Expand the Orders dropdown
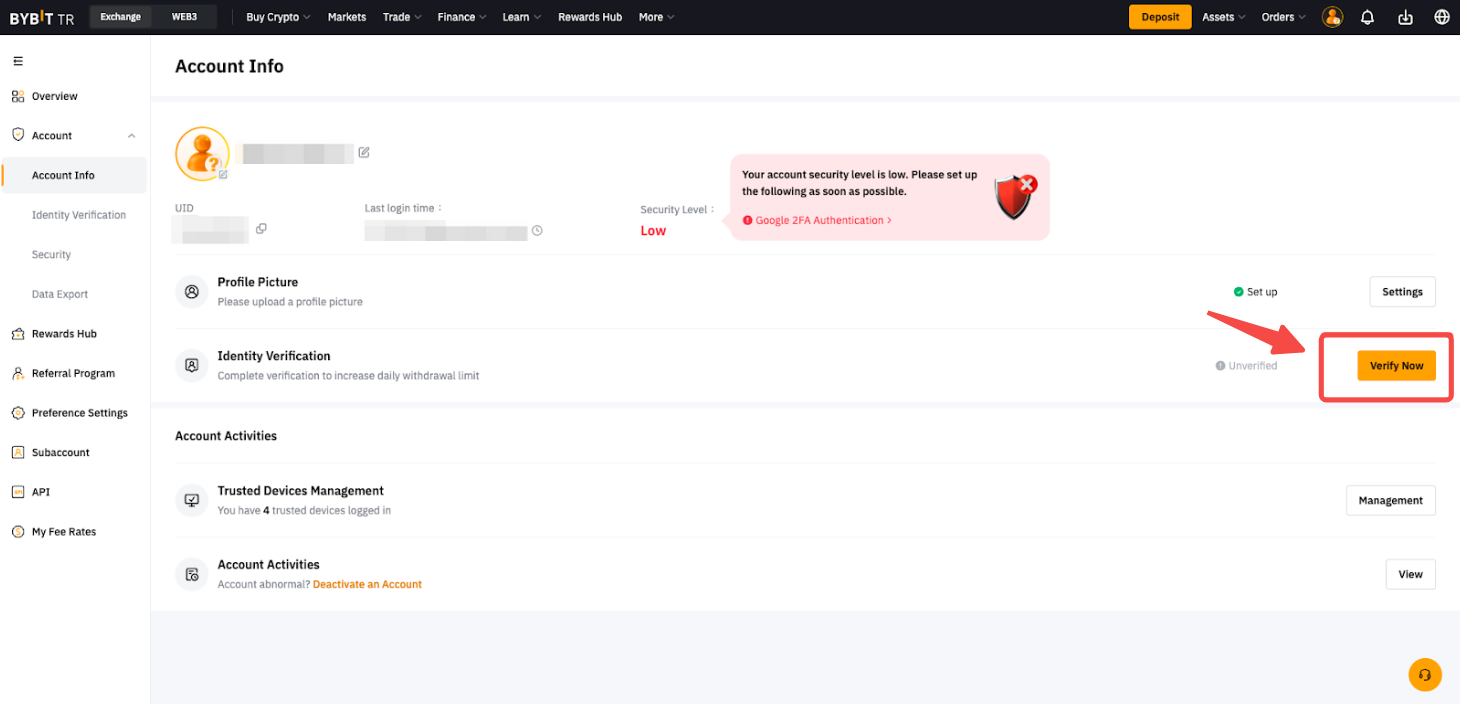This screenshot has height=705, width=1460. [1283, 17]
